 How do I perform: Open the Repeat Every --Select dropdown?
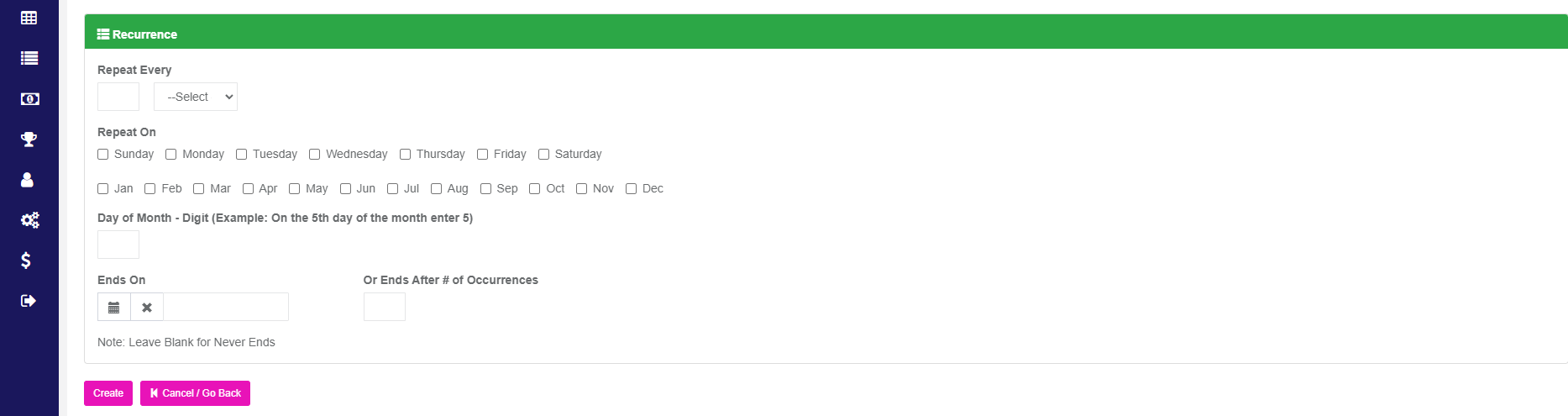click(196, 97)
